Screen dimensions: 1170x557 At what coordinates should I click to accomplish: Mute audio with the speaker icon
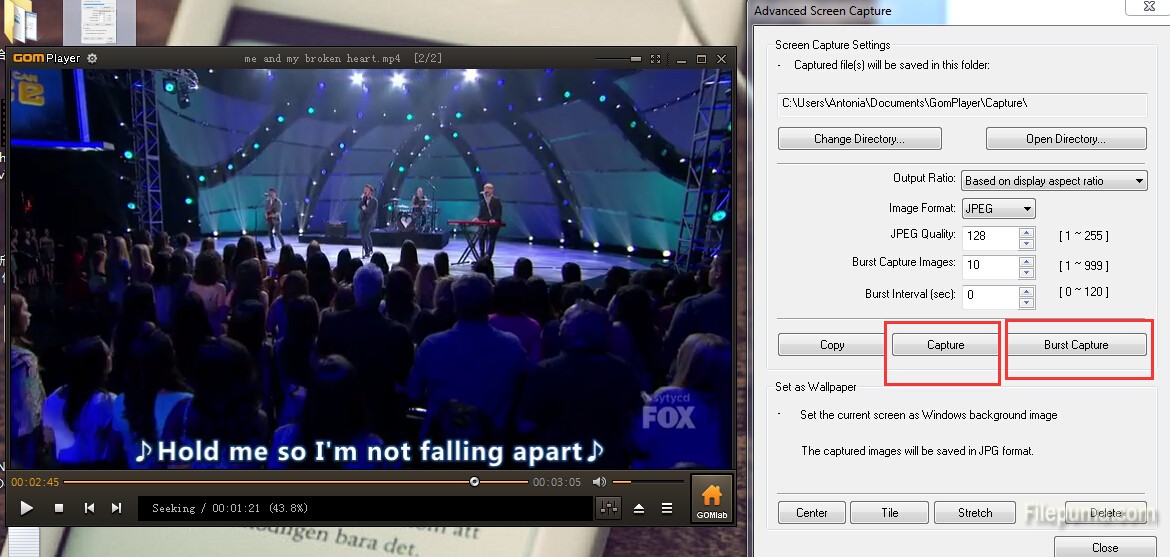599,482
